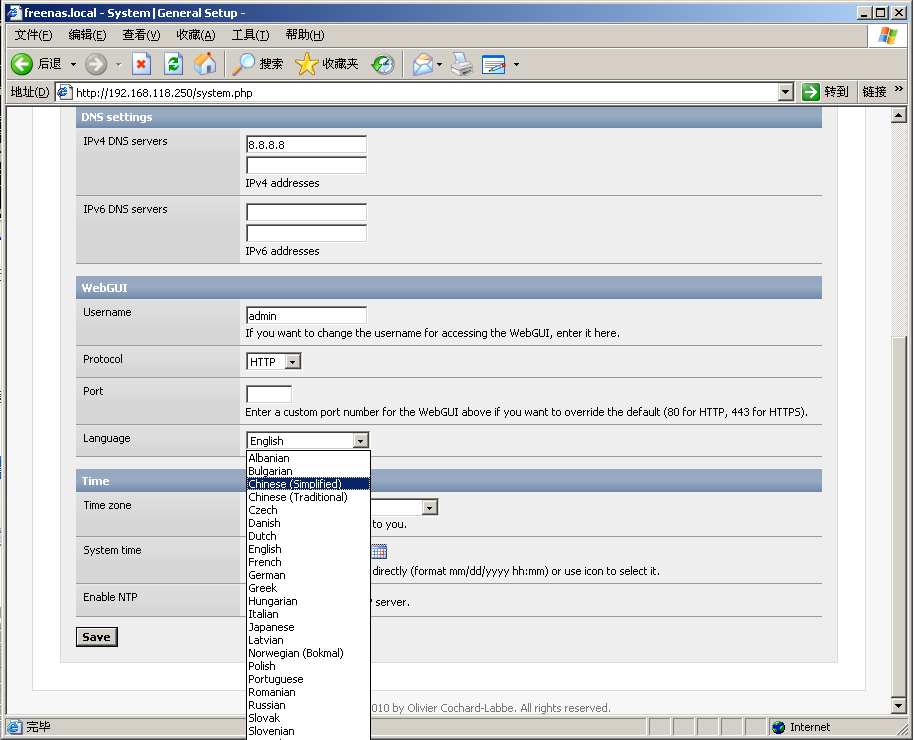Open Forward button history dropdown arrow
Viewport: 914px width, 740px height.
(118, 64)
